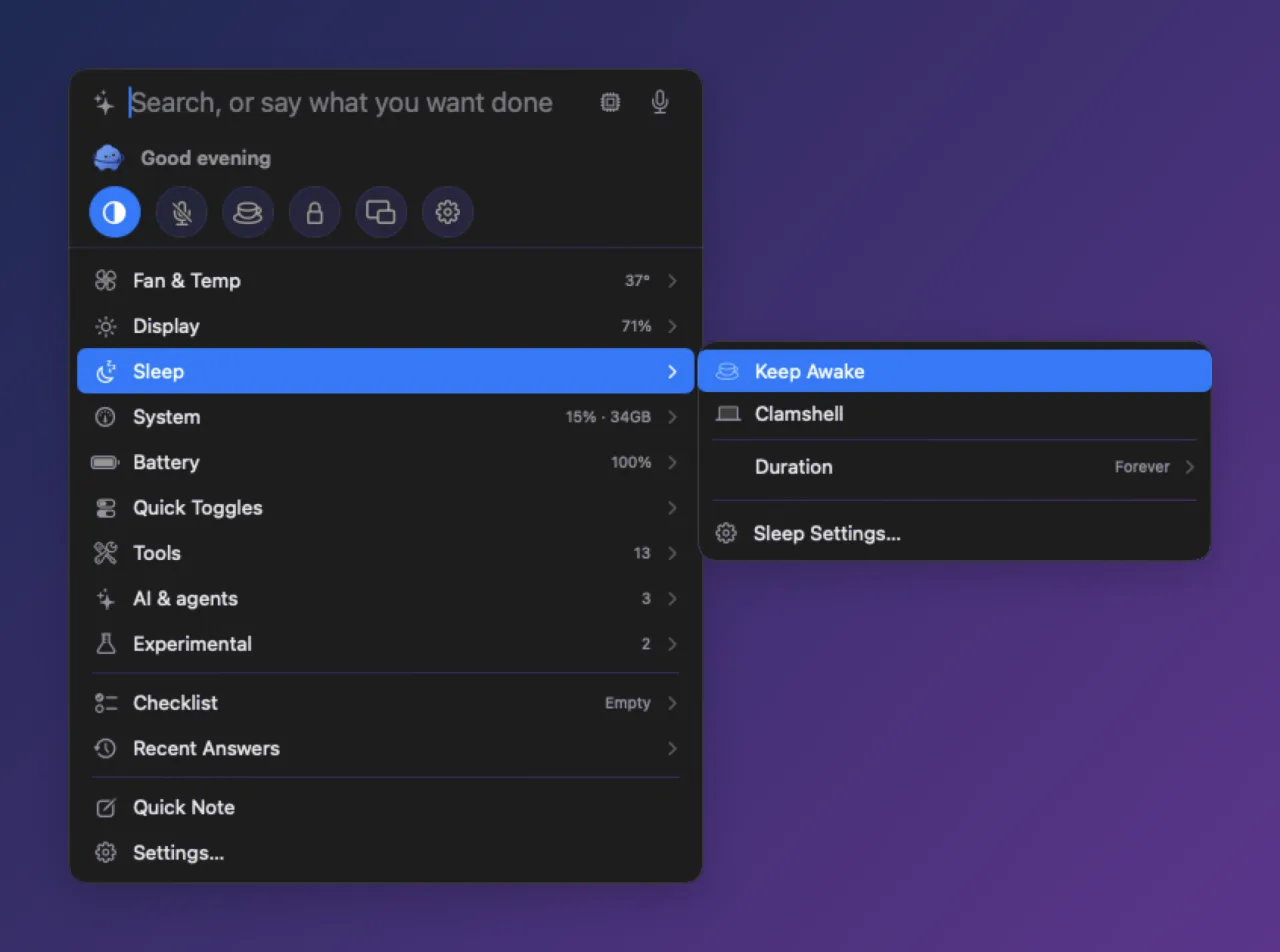
Task: Expand the Tools row chevron
Action: click(x=672, y=553)
